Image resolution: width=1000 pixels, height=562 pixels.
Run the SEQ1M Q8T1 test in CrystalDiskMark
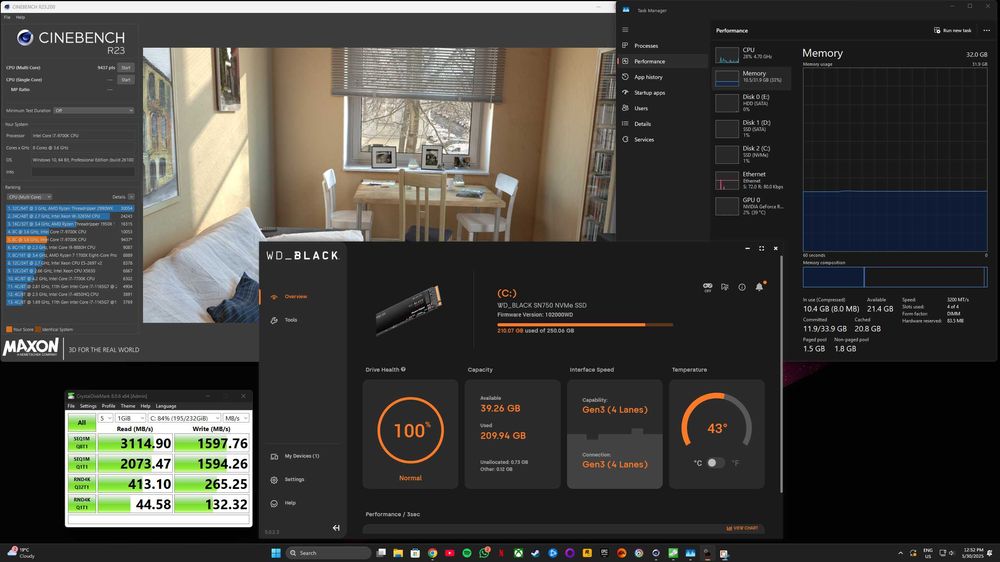[x=82, y=443]
